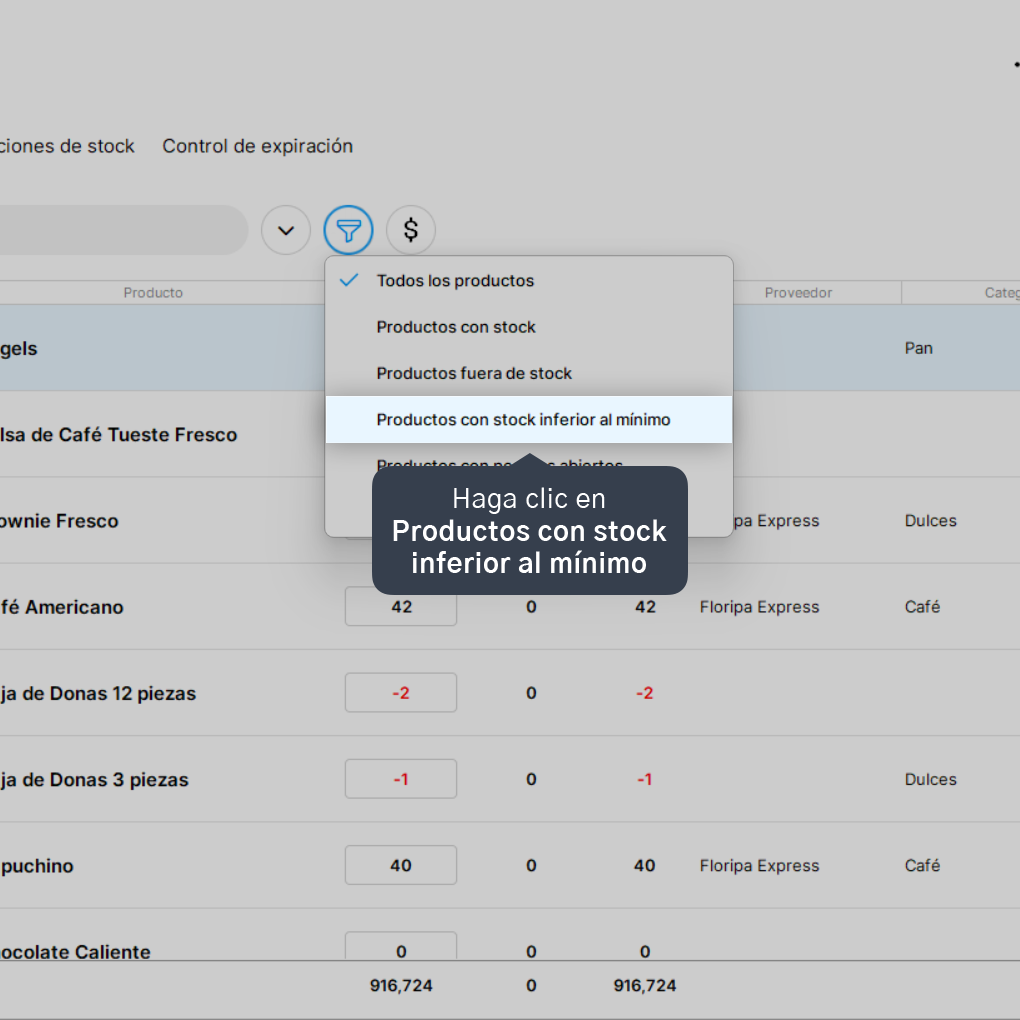Edit the stock field in the 'ocolate Caliente' row
The height and width of the screenshot is (1020, 1020).
[401, 946]
